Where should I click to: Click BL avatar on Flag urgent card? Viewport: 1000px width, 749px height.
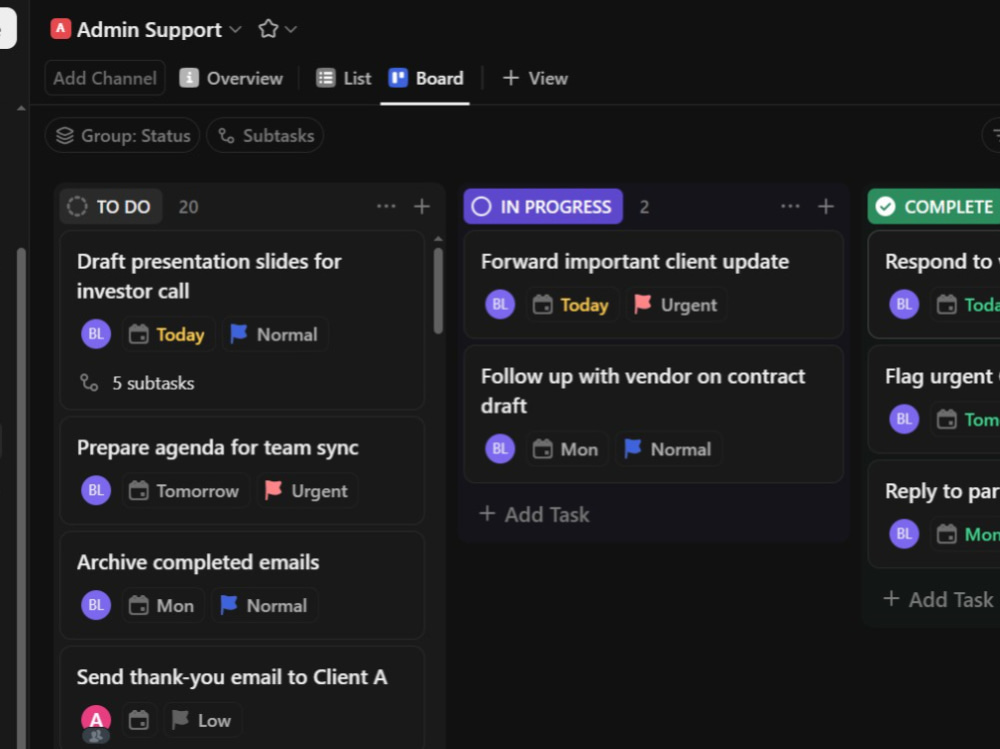(x=904, y=419)
